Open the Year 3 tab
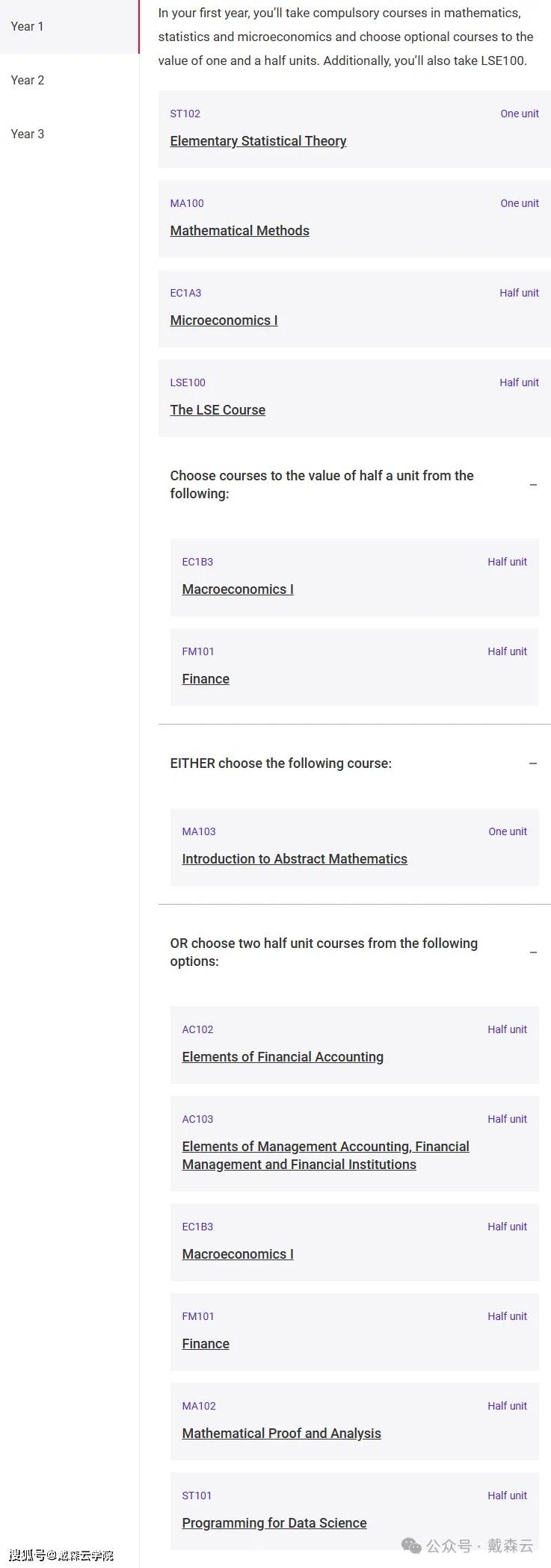This screenshot has height=1568, width=551. pyautogui.click(x=28, y=134)
